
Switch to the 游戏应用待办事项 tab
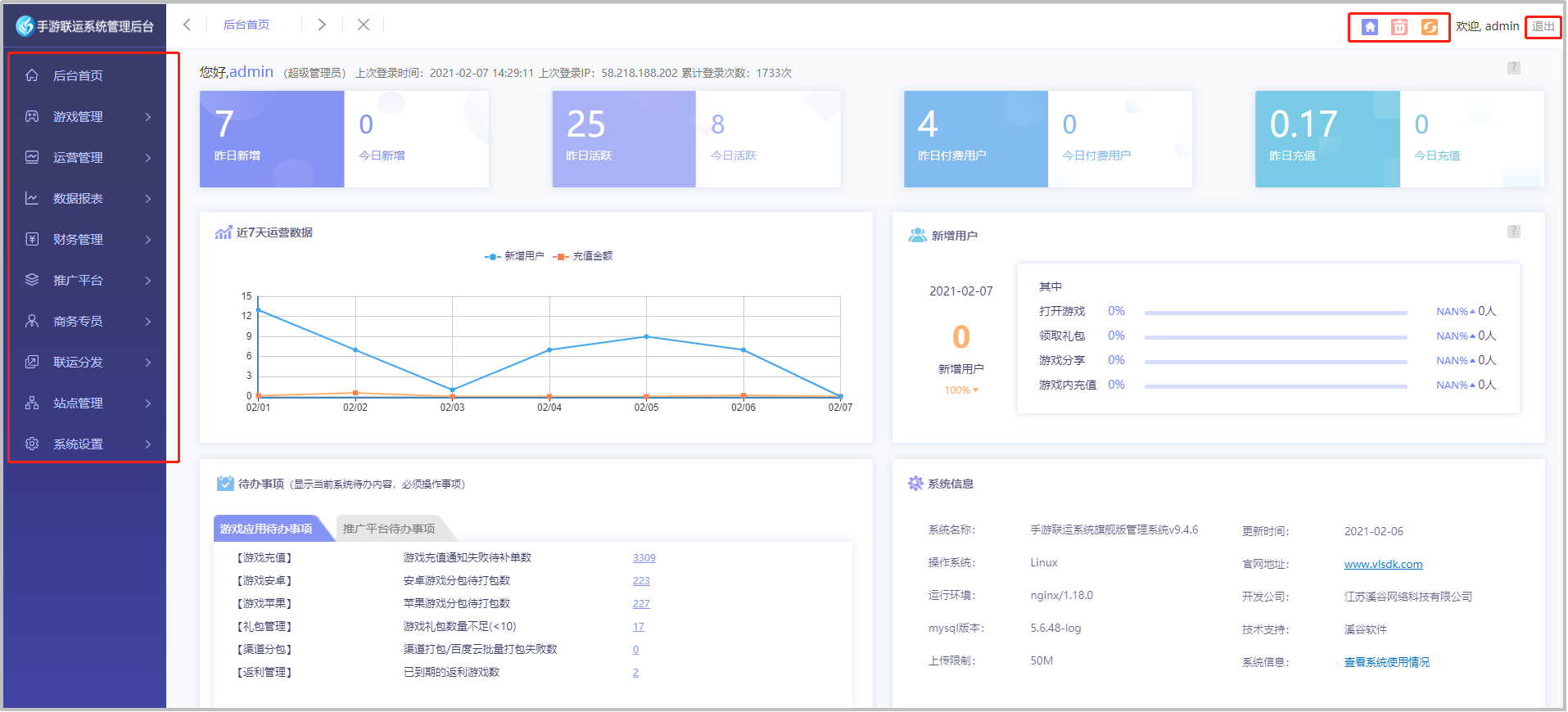[x=268, y=529]
